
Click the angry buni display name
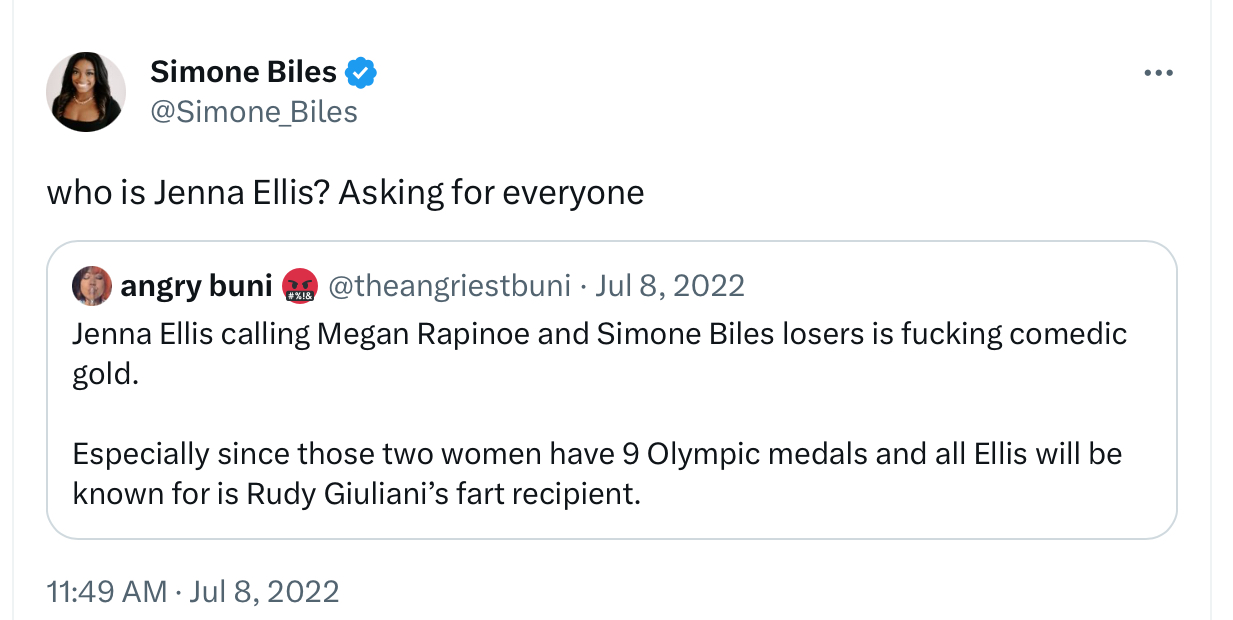pos(196,287)
